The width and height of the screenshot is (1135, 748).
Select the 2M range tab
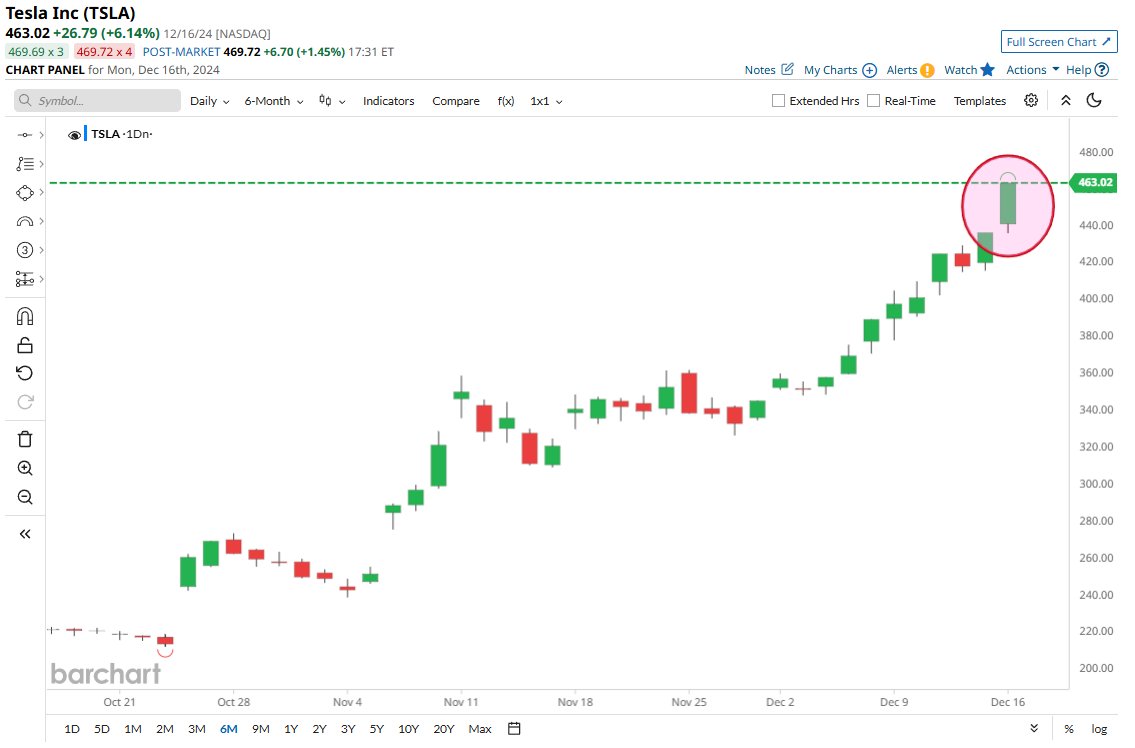(165, 729)
